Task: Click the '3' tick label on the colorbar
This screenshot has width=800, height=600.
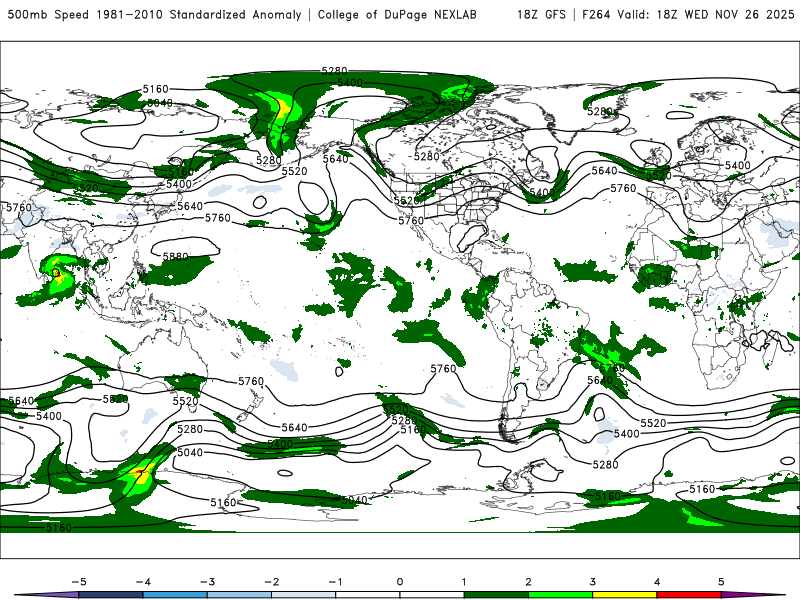Action: [592, 582]
